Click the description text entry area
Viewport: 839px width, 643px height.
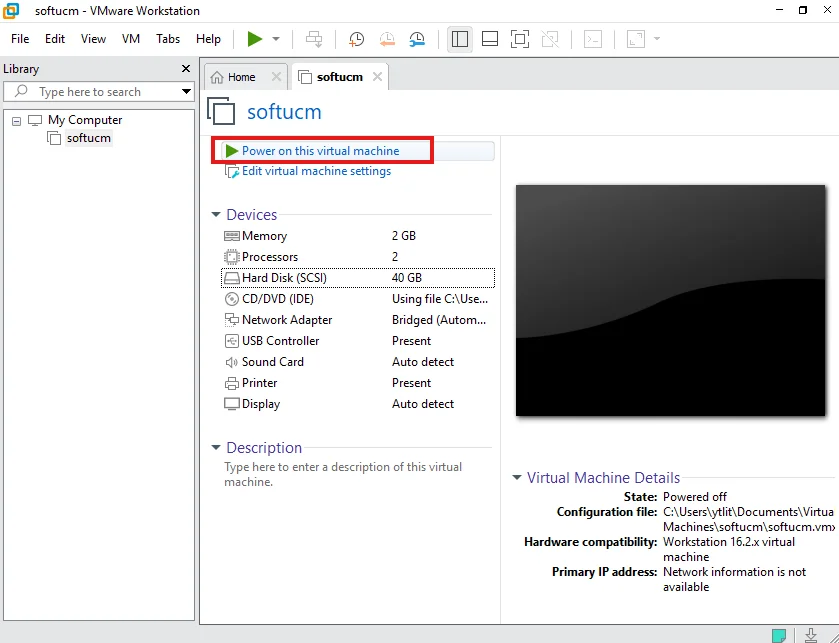[x=343, y=474]
